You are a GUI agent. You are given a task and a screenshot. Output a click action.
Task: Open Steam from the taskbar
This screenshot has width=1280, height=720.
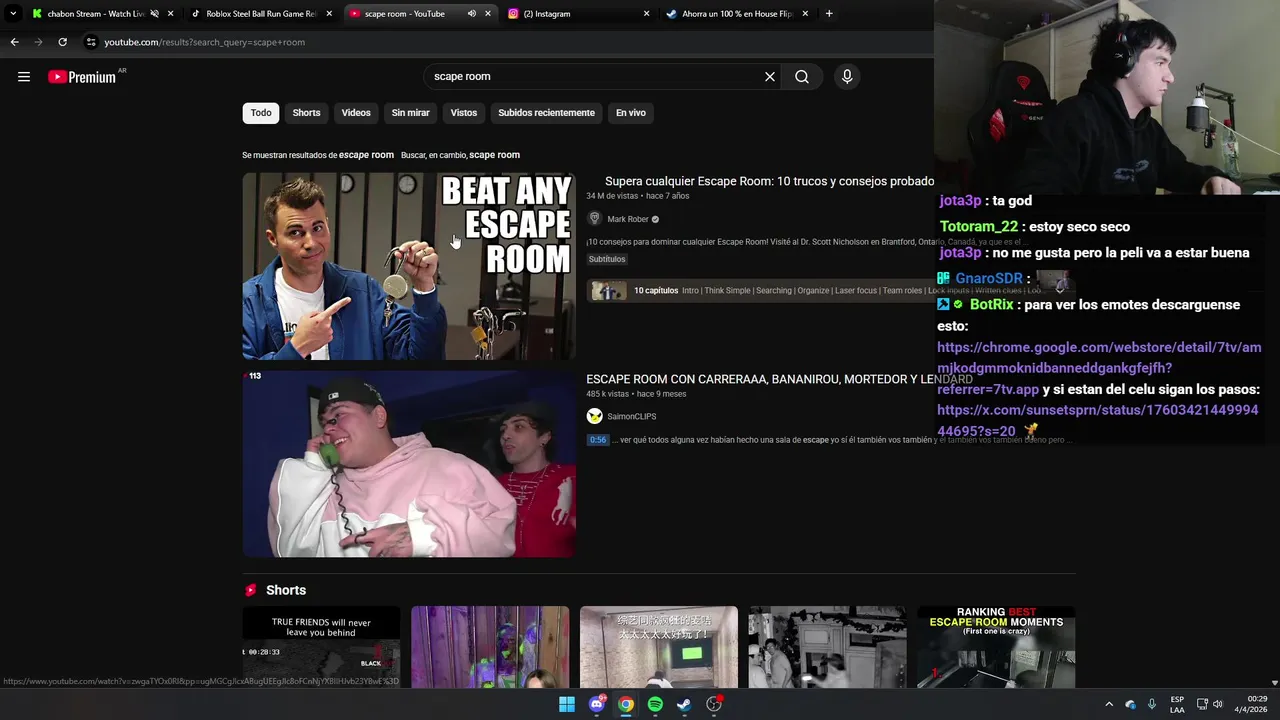tap(684, 704)
